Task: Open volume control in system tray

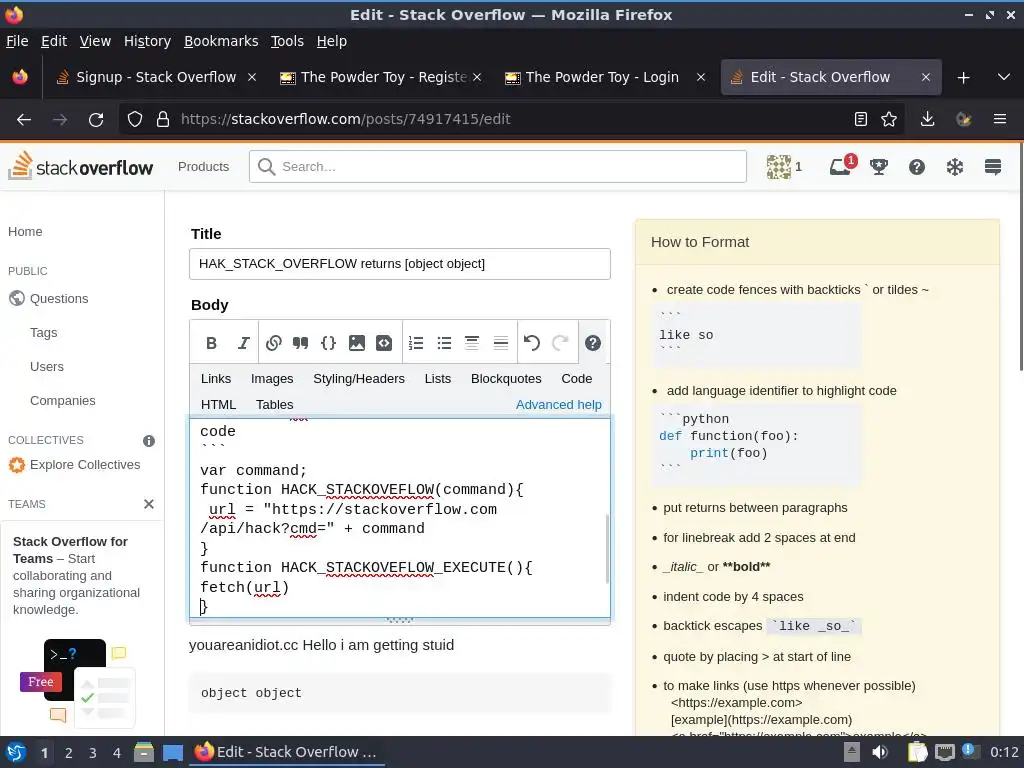Action: point(880,752)
